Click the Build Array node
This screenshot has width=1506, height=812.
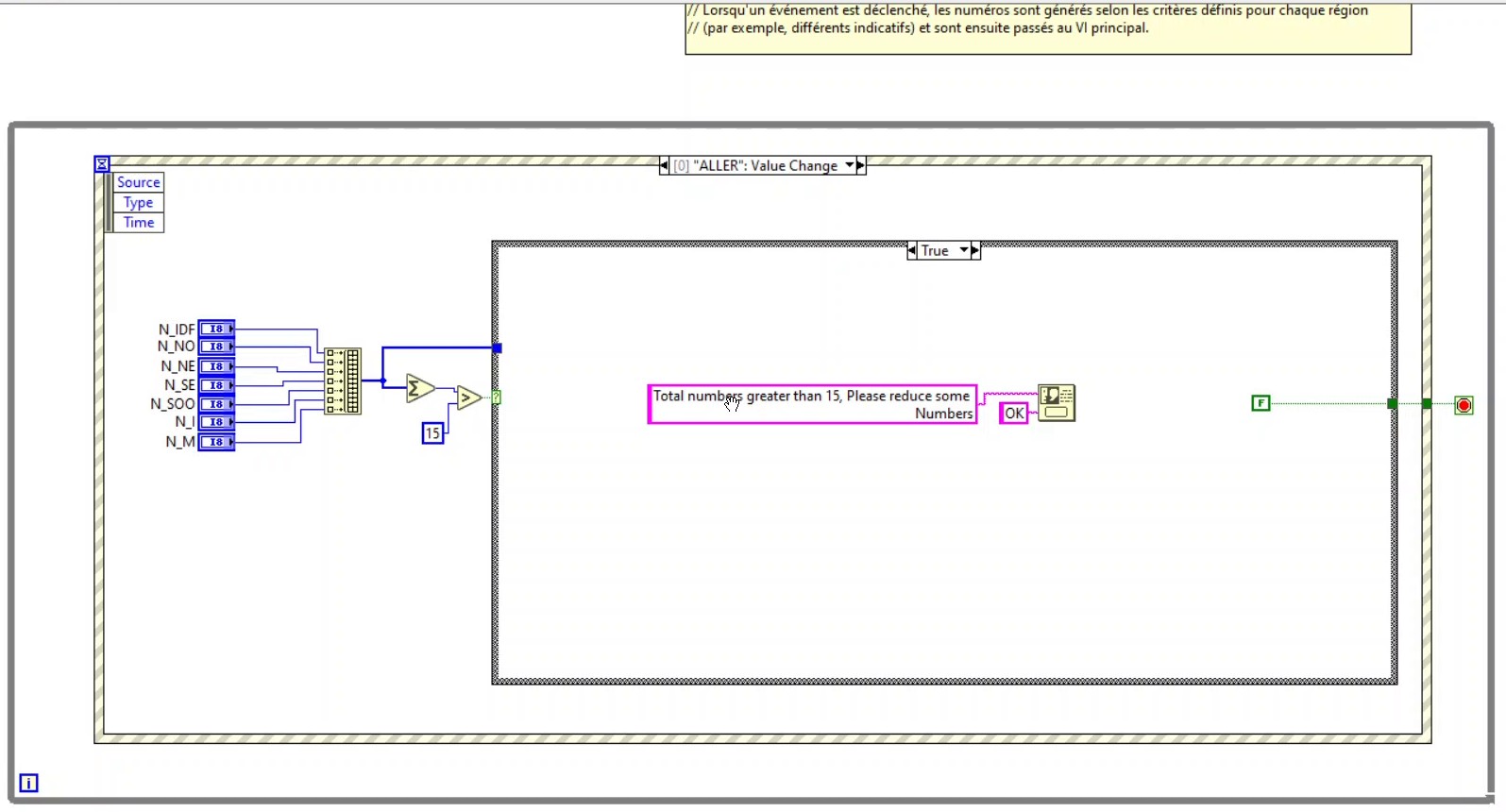tap(343, 381)
